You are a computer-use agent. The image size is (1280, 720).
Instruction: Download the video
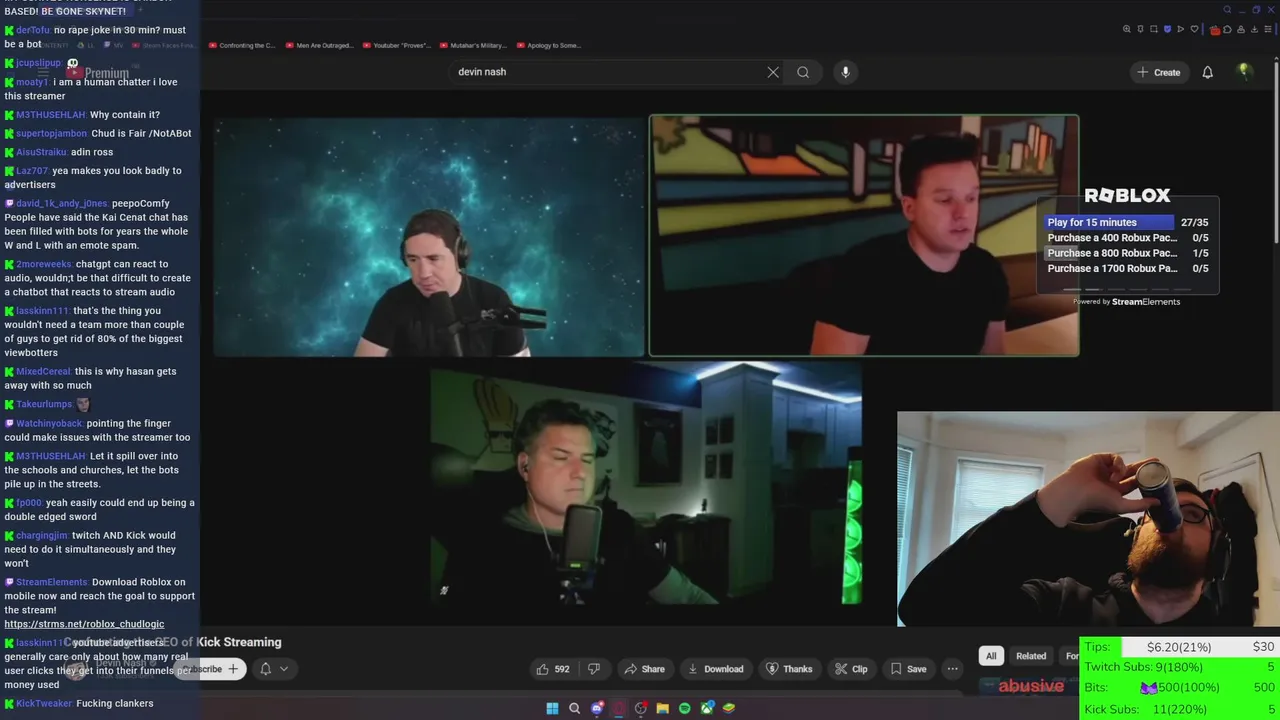tap(715, 669)
